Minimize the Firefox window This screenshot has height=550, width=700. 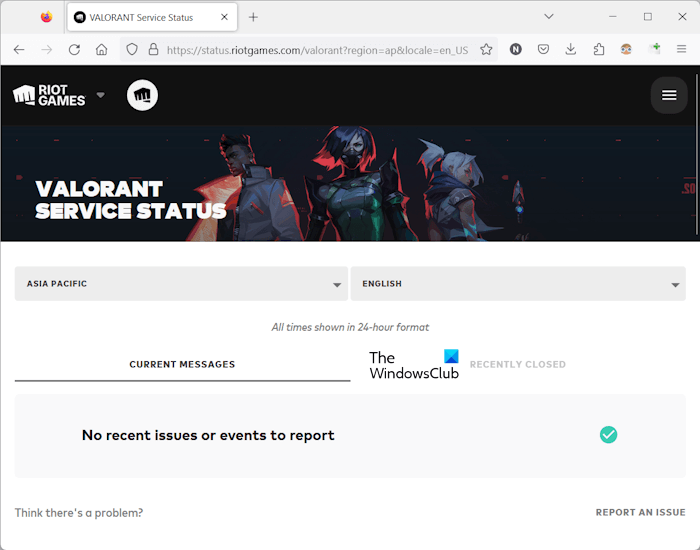pos(612,17)
